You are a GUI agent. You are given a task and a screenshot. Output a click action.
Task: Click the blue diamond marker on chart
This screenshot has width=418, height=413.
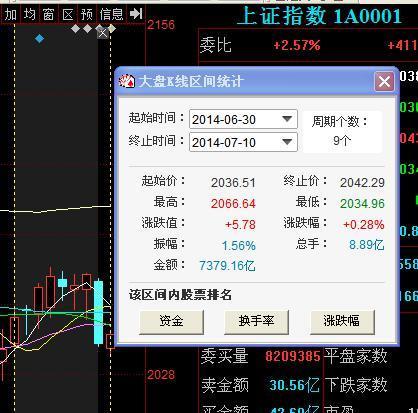pyautogui.click(x=39, y=39)
